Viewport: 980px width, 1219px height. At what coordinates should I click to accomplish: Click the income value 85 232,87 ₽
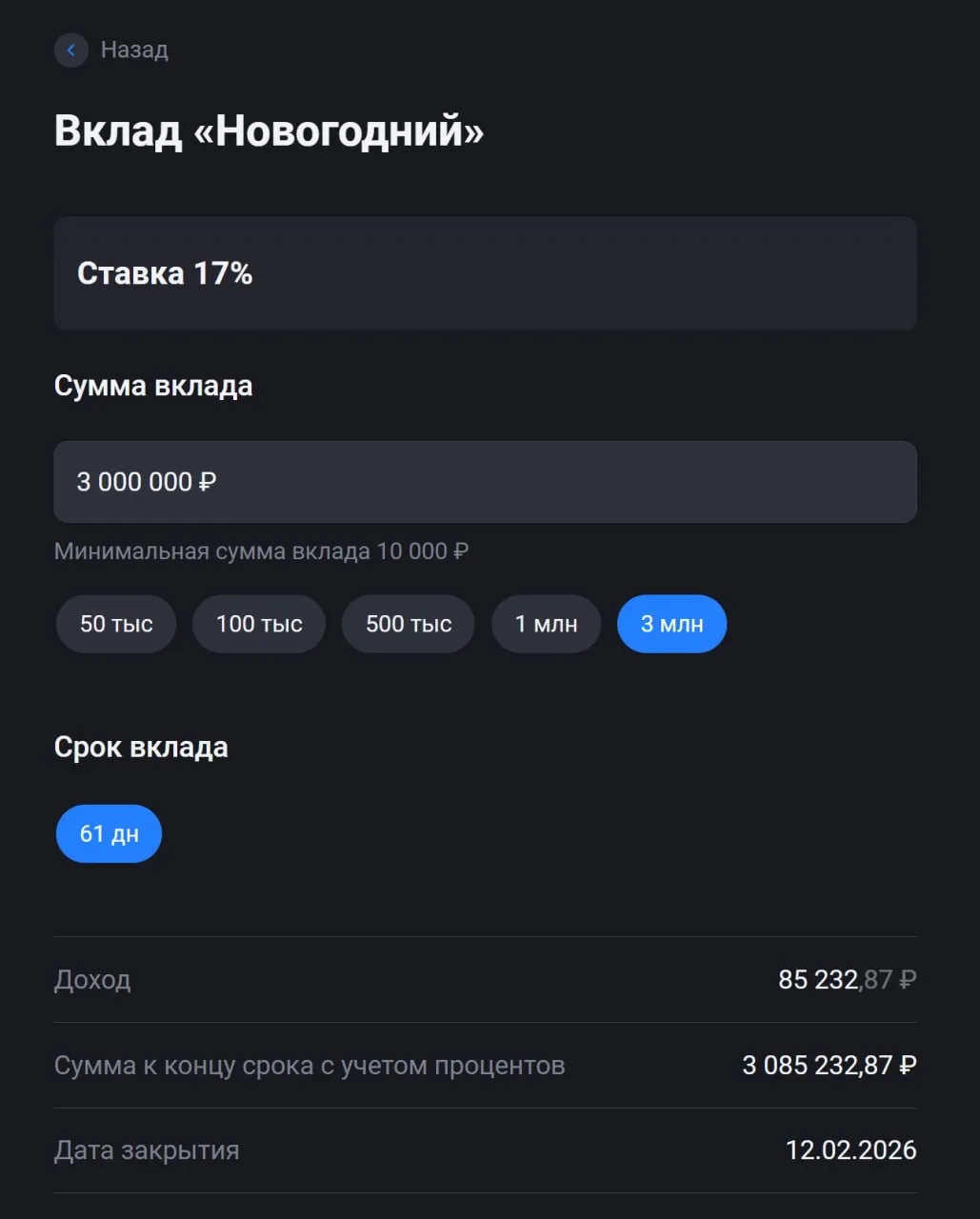click(x=847, y=980)
